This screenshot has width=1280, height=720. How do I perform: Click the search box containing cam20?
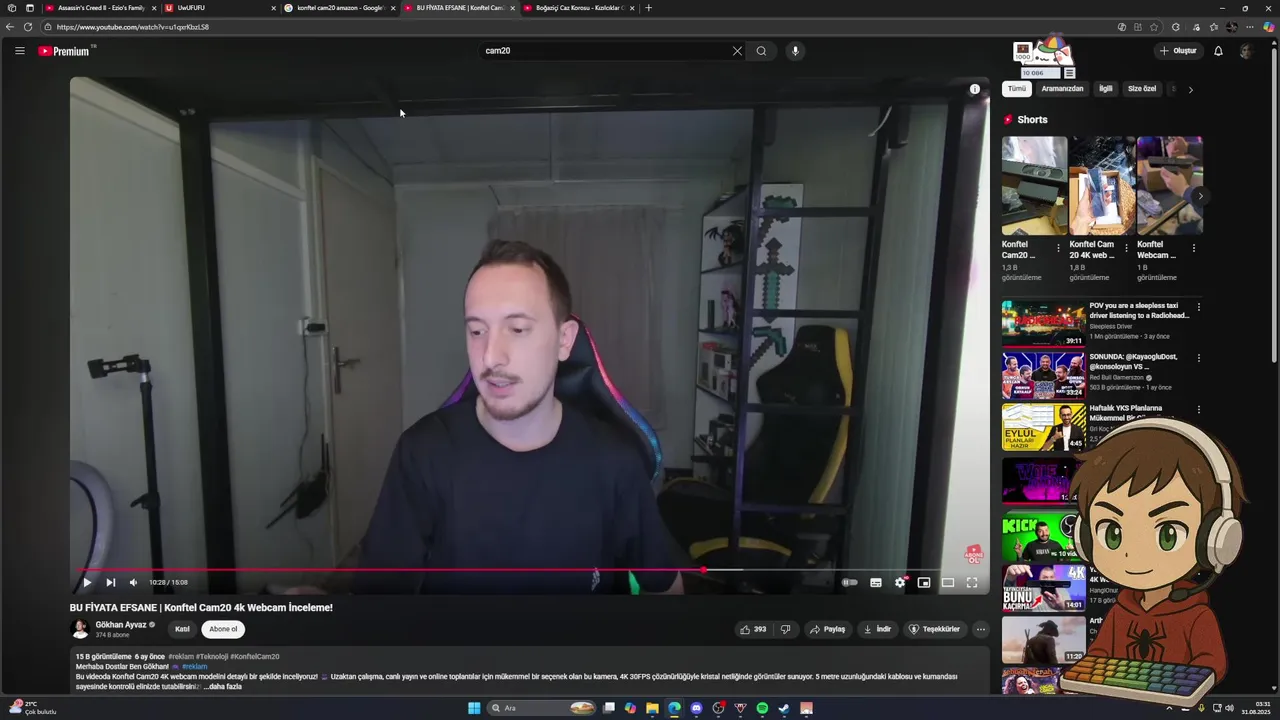coord(605,50)
